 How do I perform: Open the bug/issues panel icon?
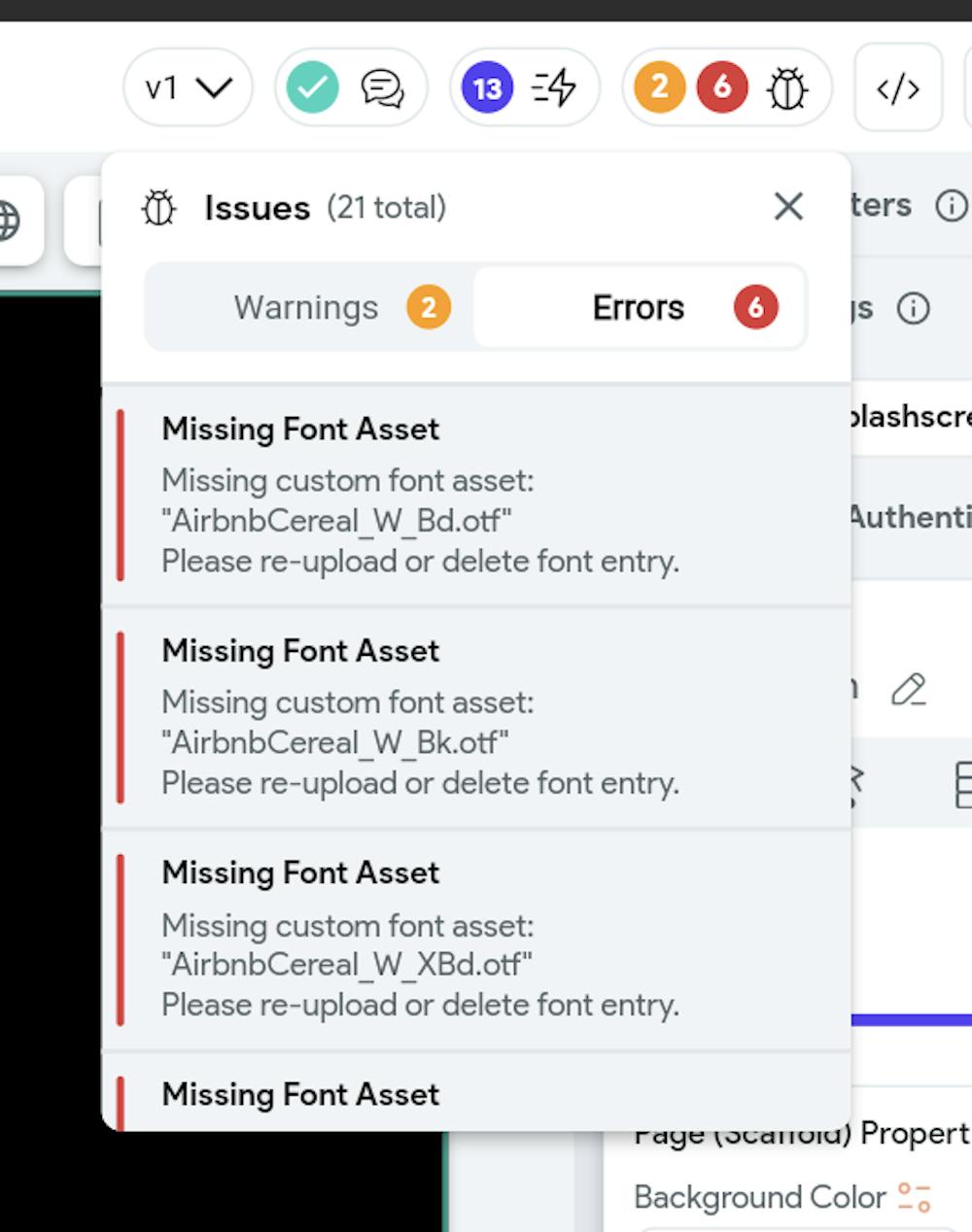(786, 86)
